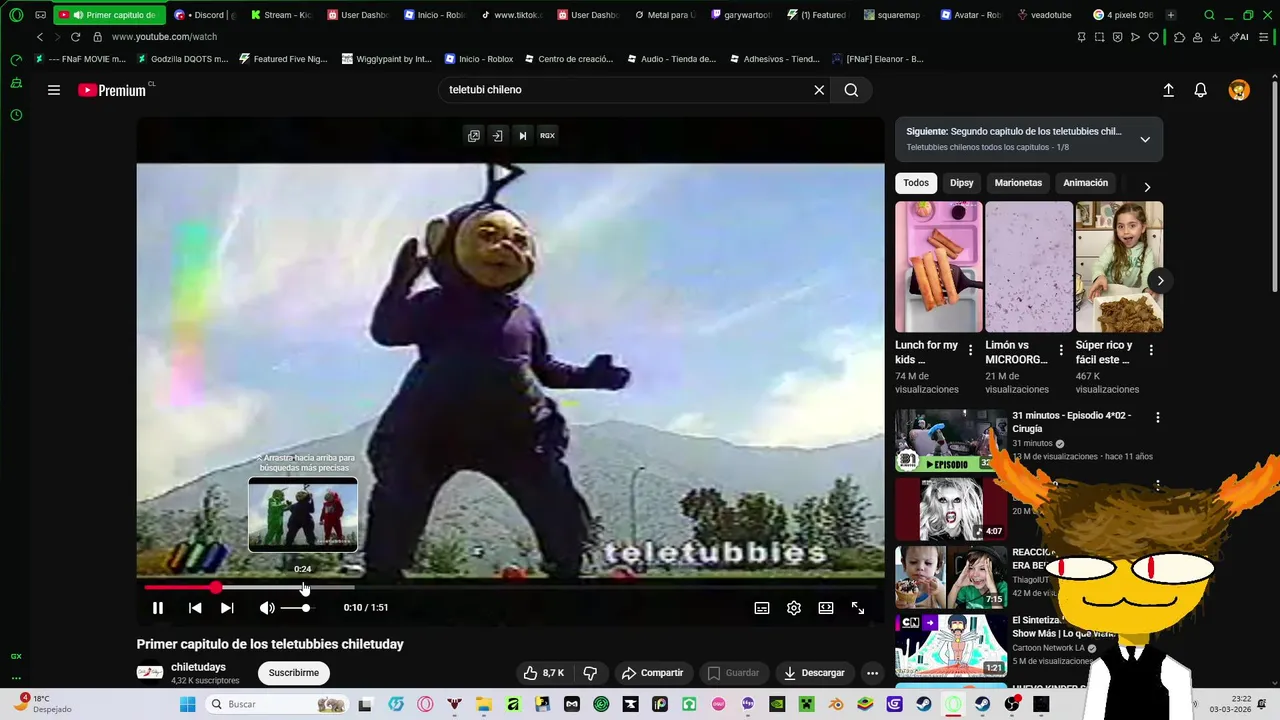The height and width of the screenshot is (720, 1280).
Task: Open the Windows Start menu
Action: pyautogui.click(x=187, y=704)
